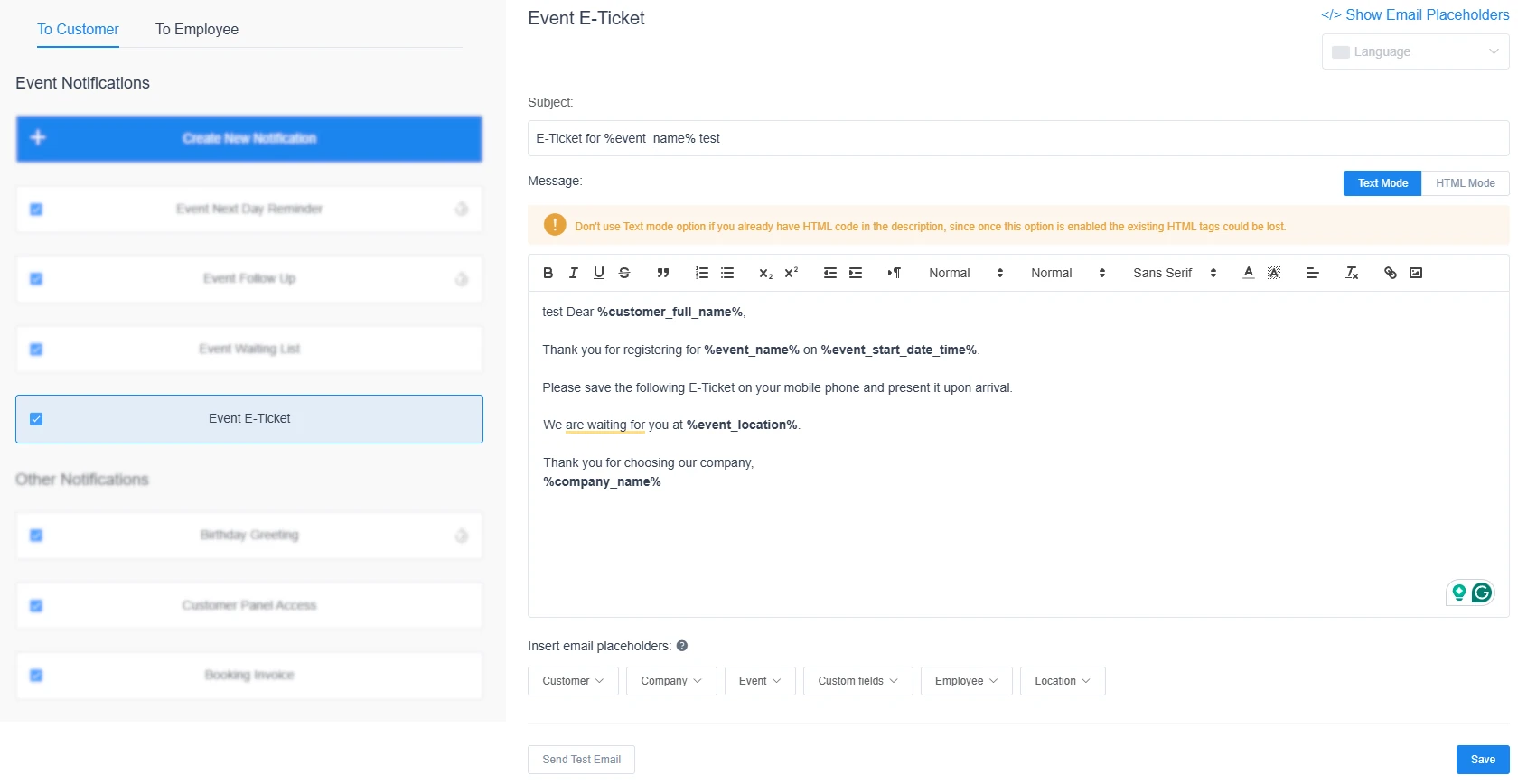Insert an image into the message
The image size is (1527, 784).
[x=1416, y=273]
